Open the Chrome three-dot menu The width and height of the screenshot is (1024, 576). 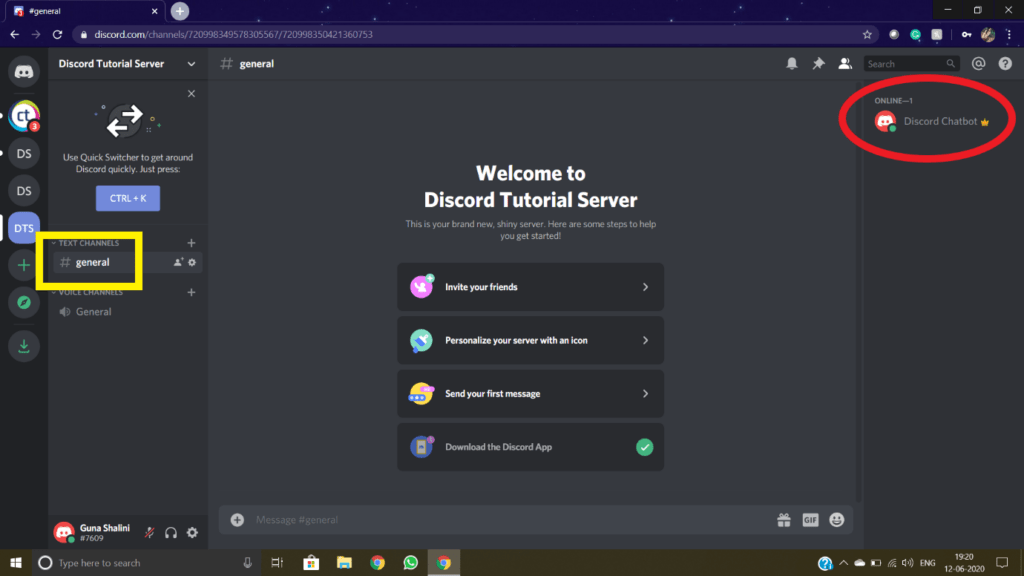tap(1009, 35)
